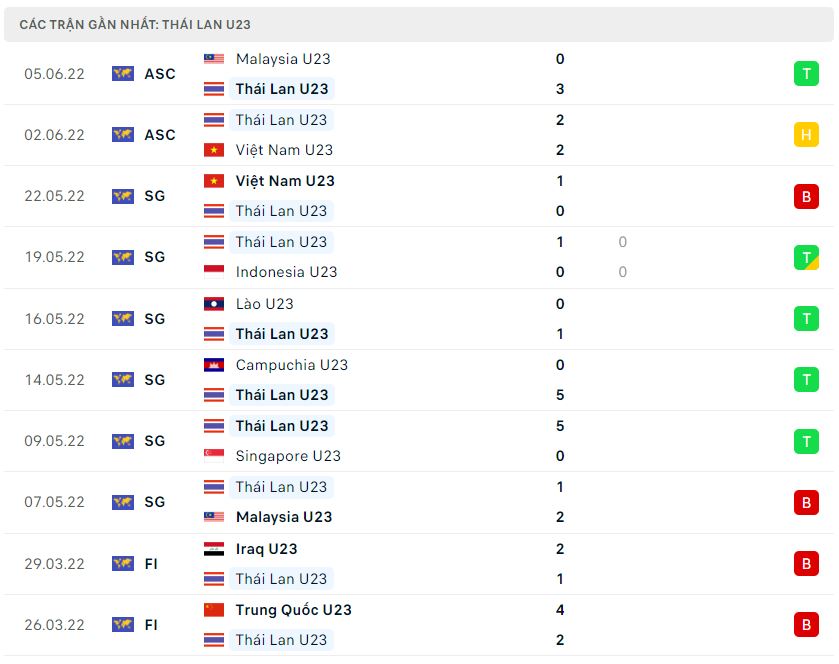The image size is (839, 664).
Task: Click the Malaysia flag icon in 05.06.22 match
Action: click(213, 59)
